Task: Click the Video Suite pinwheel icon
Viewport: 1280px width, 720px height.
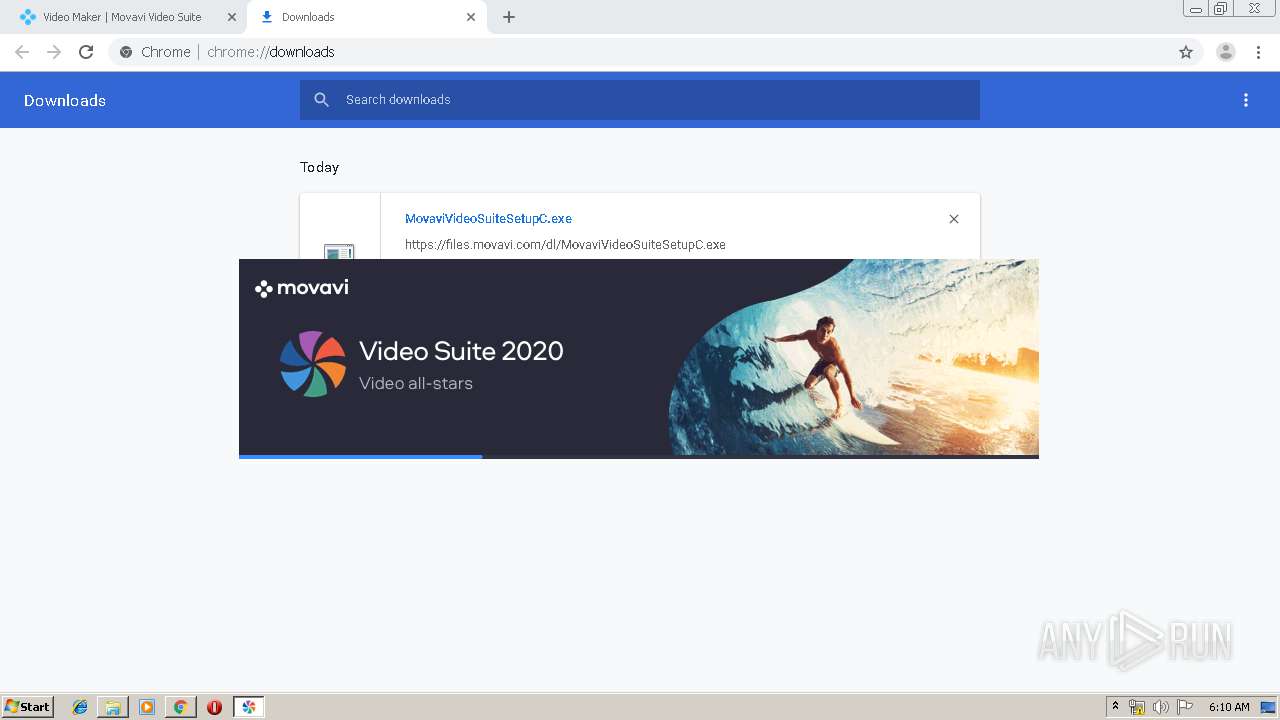Action: coord(313,364)
